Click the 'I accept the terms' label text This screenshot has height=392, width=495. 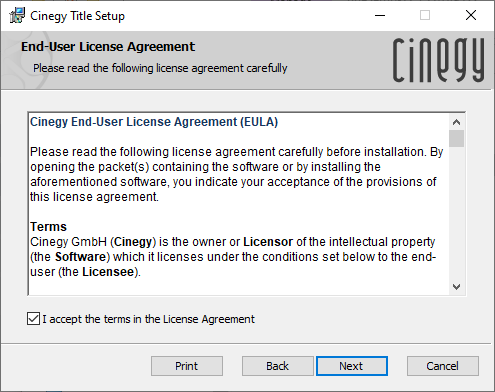pyautogui.click(x=148, y=319)
